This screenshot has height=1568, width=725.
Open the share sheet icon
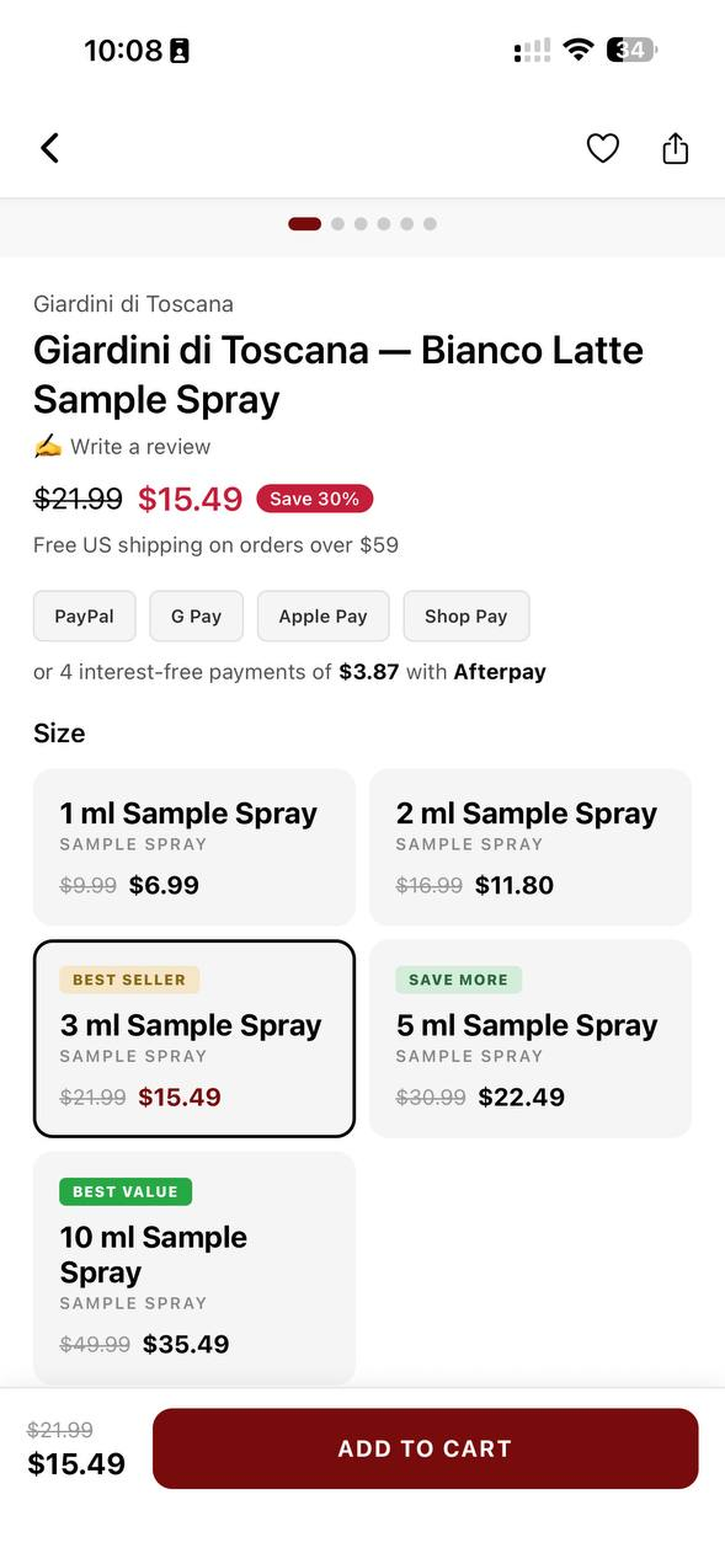675,148
